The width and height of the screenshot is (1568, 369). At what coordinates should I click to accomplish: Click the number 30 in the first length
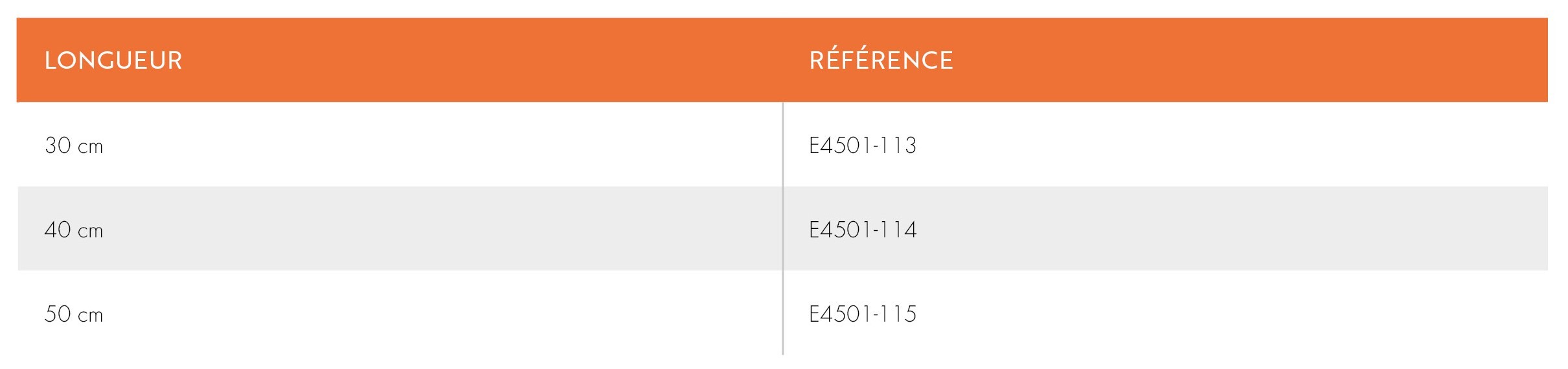58,145
